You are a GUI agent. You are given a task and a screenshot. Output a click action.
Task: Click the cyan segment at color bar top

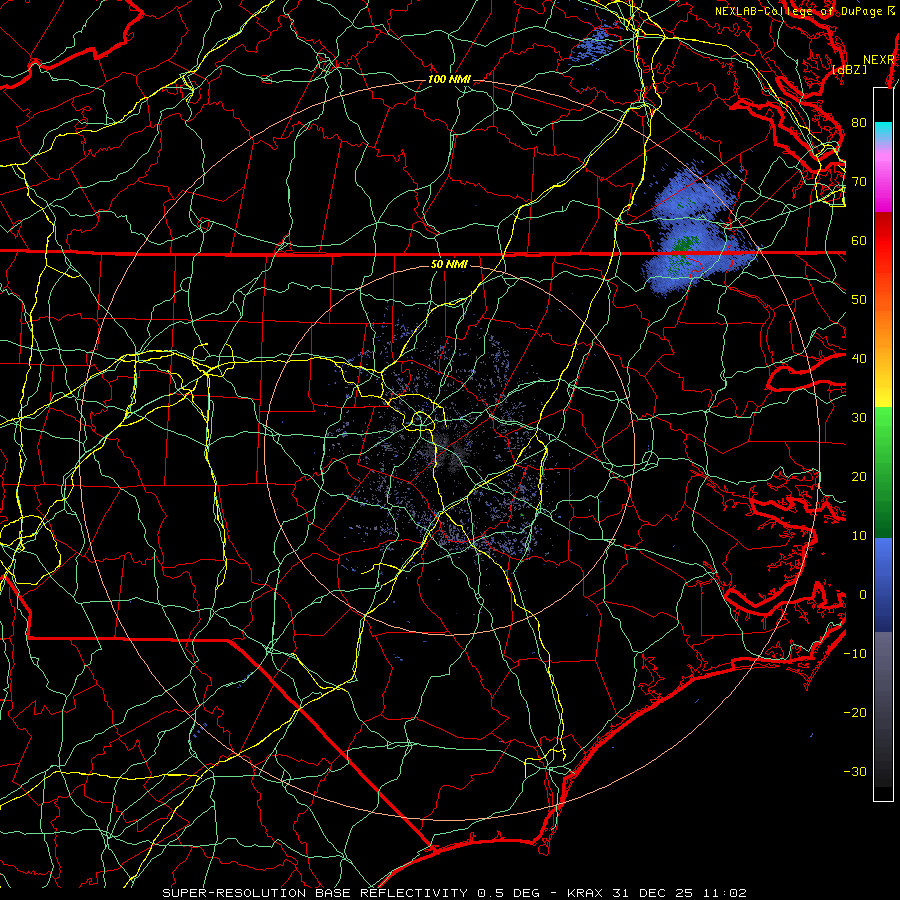pyautogui.click(x=883, y=133)
